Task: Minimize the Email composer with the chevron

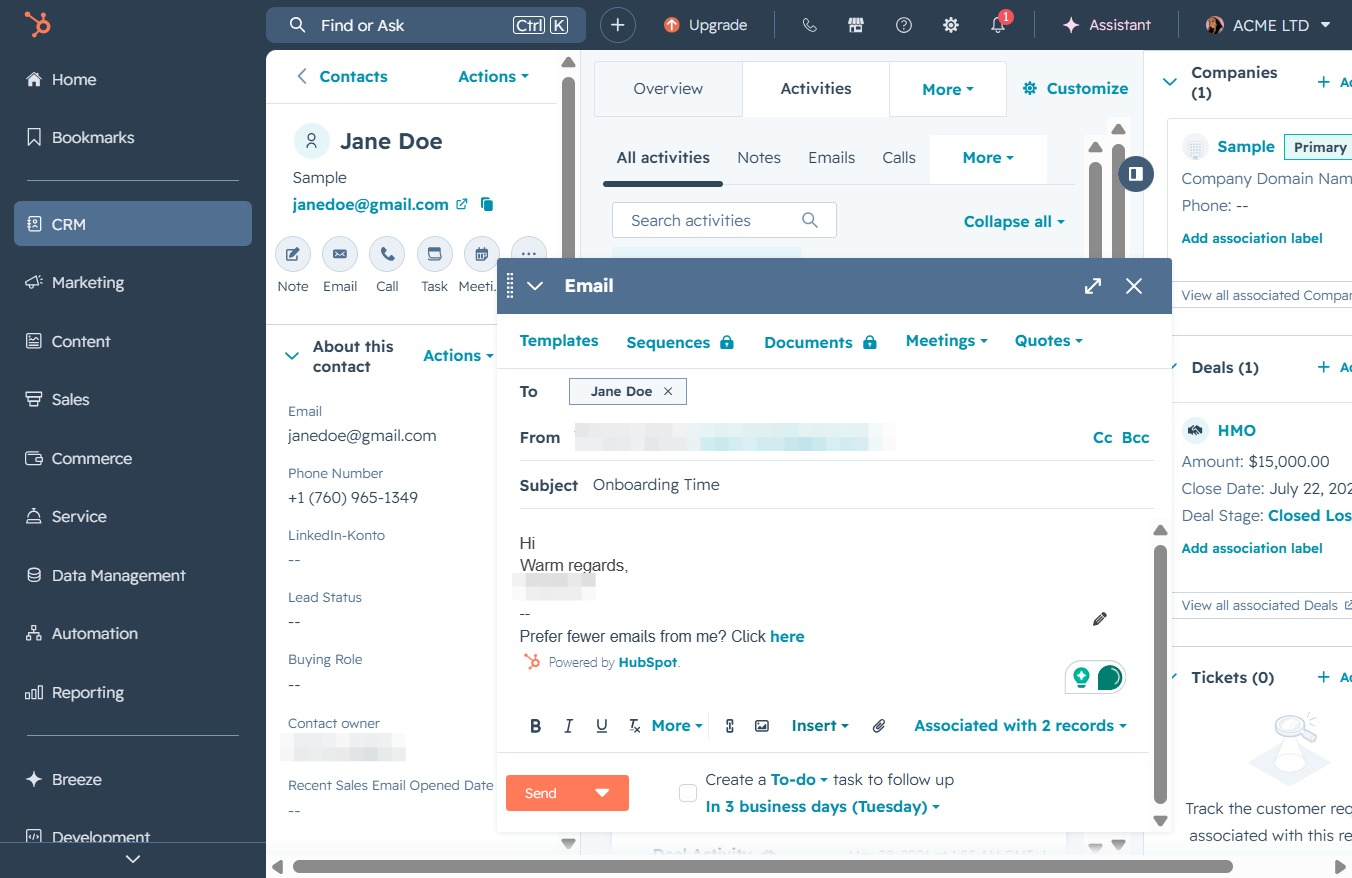Action: [535, 286]
